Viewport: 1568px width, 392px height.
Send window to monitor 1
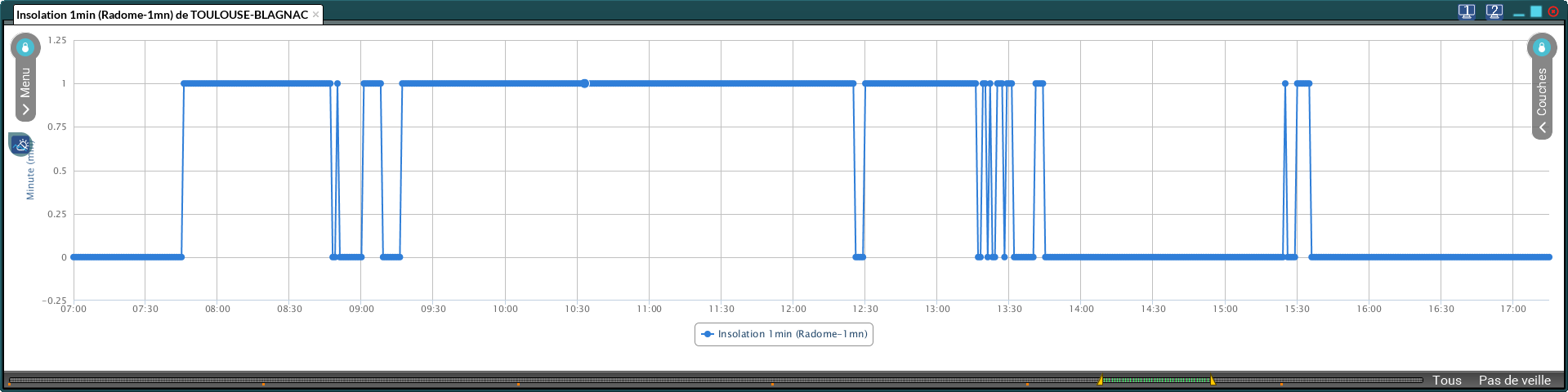1467,11
